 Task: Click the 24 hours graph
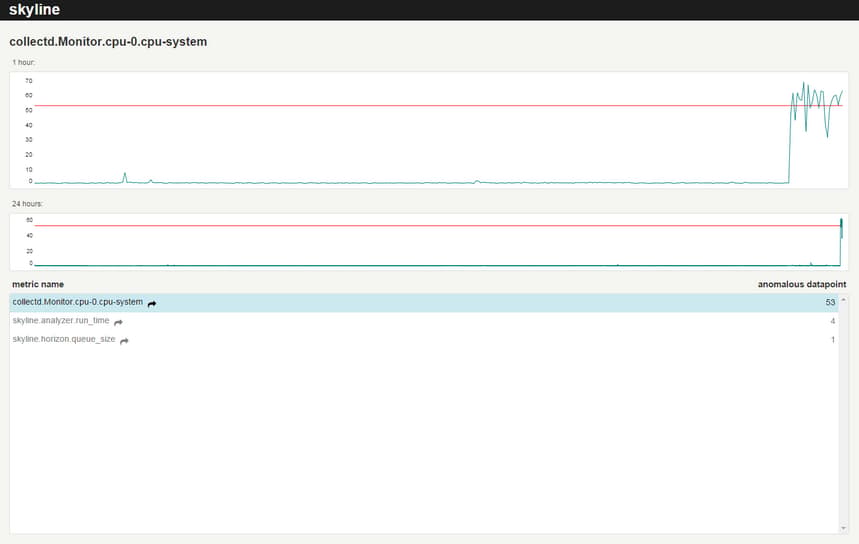coord(429,242)
